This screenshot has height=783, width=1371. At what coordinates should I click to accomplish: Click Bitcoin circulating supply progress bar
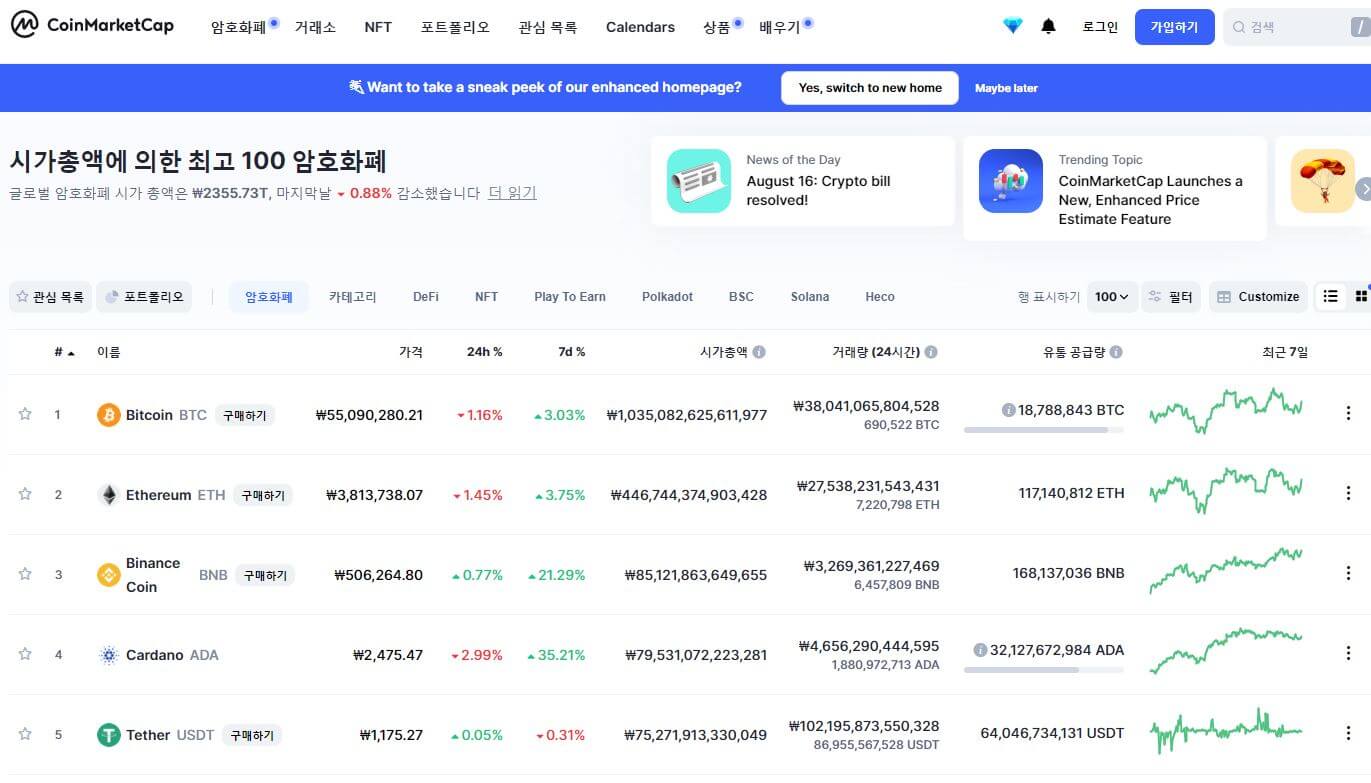[x=1044, y=430]
